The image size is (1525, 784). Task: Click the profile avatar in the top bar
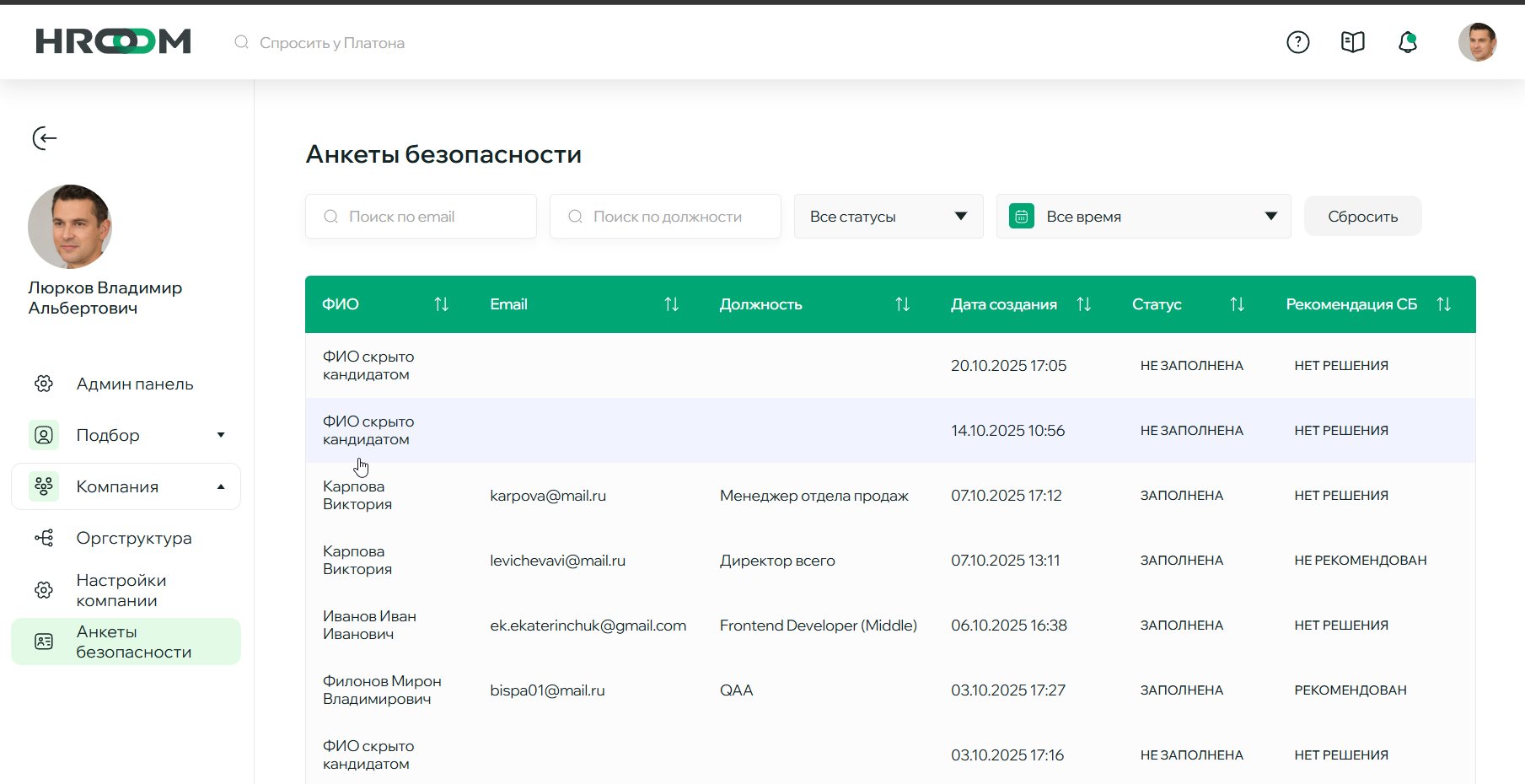click(x=1479, y=42)
